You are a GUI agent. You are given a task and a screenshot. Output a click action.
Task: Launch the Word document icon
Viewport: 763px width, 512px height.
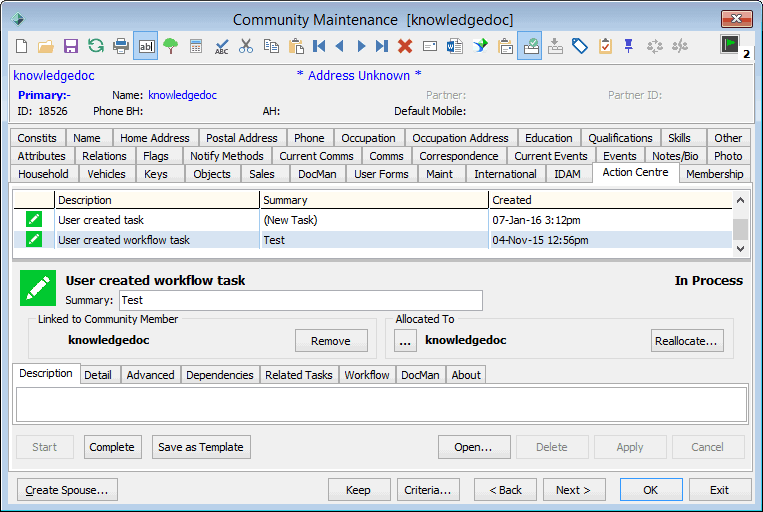point(454,46)
